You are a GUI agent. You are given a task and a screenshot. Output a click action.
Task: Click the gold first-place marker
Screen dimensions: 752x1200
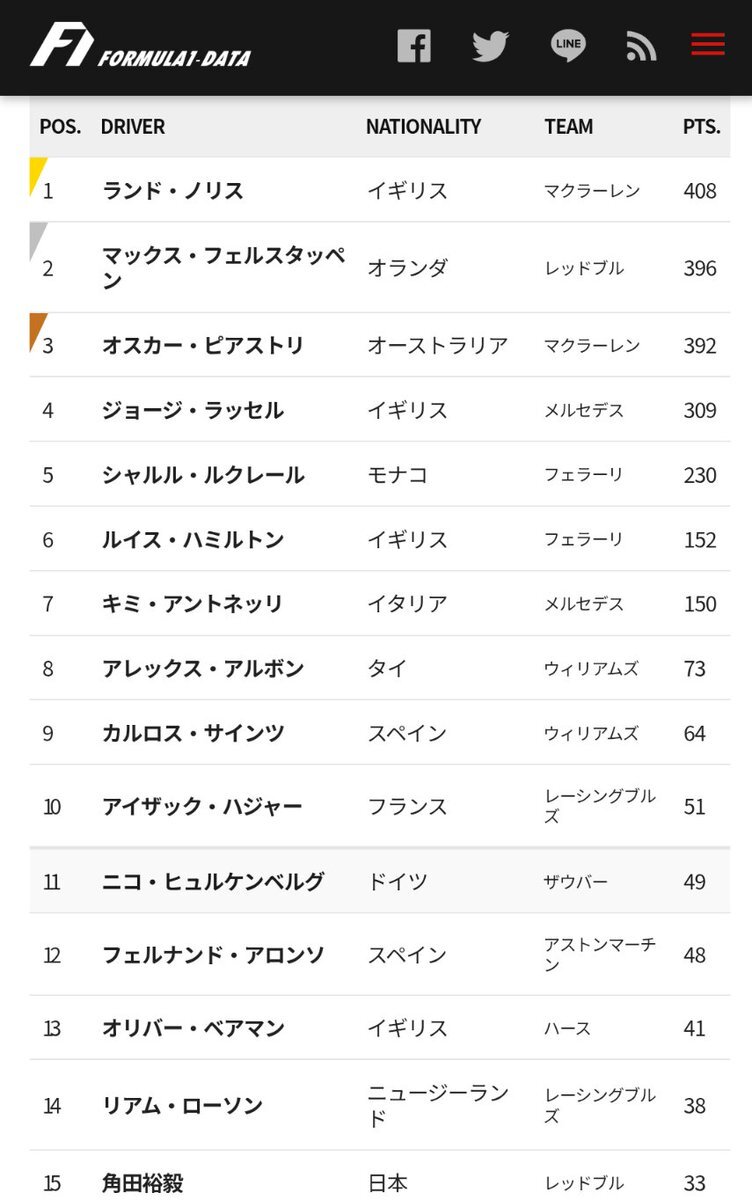point(37,172)
